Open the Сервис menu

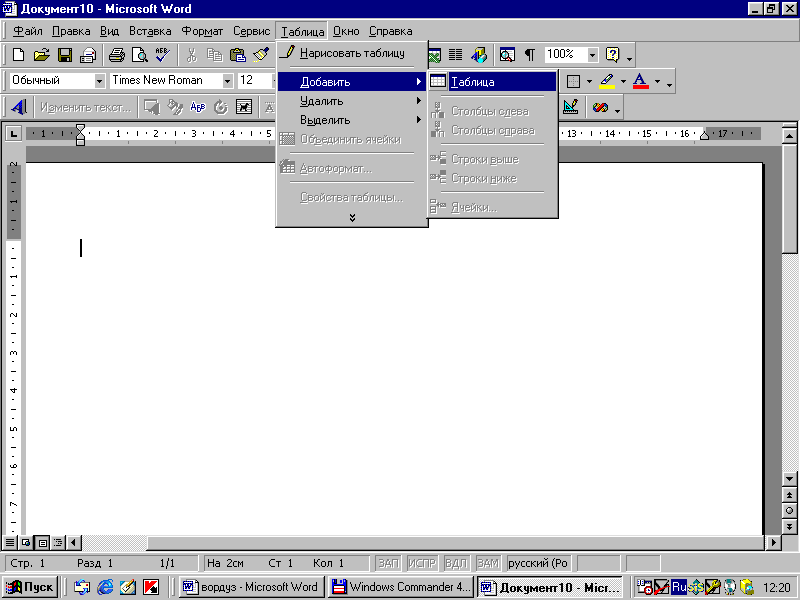252,31
